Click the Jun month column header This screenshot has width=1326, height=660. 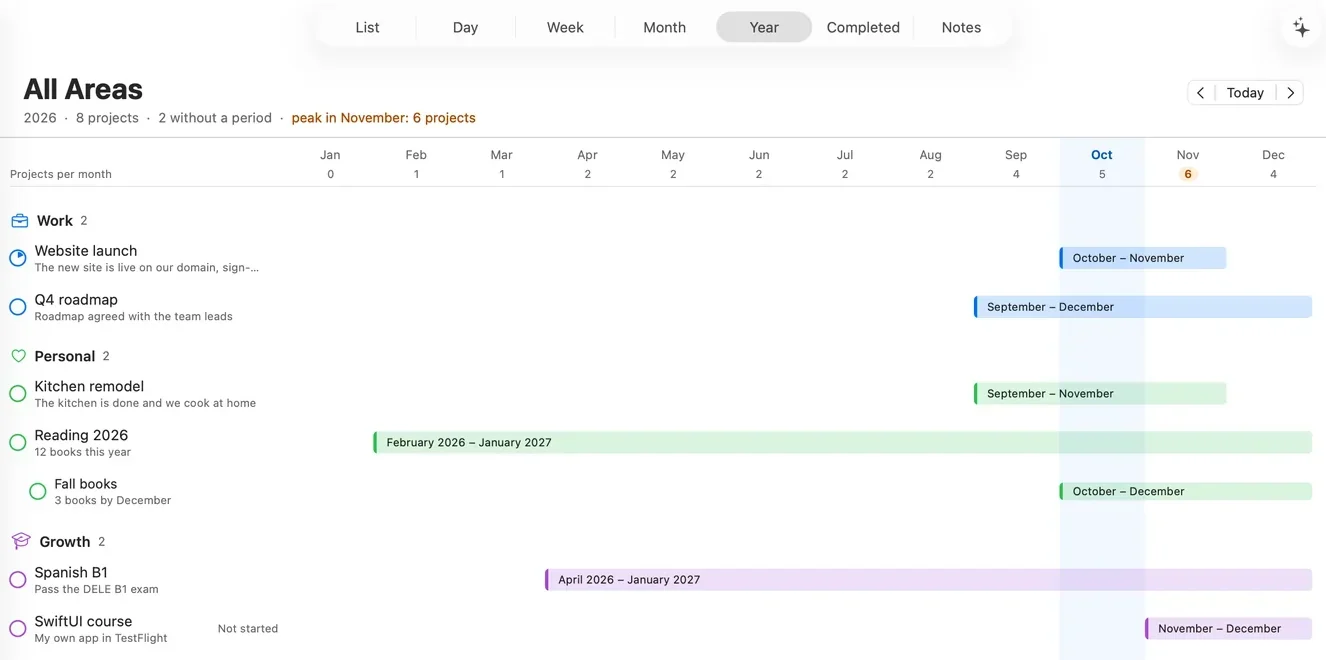pos(759,155)
